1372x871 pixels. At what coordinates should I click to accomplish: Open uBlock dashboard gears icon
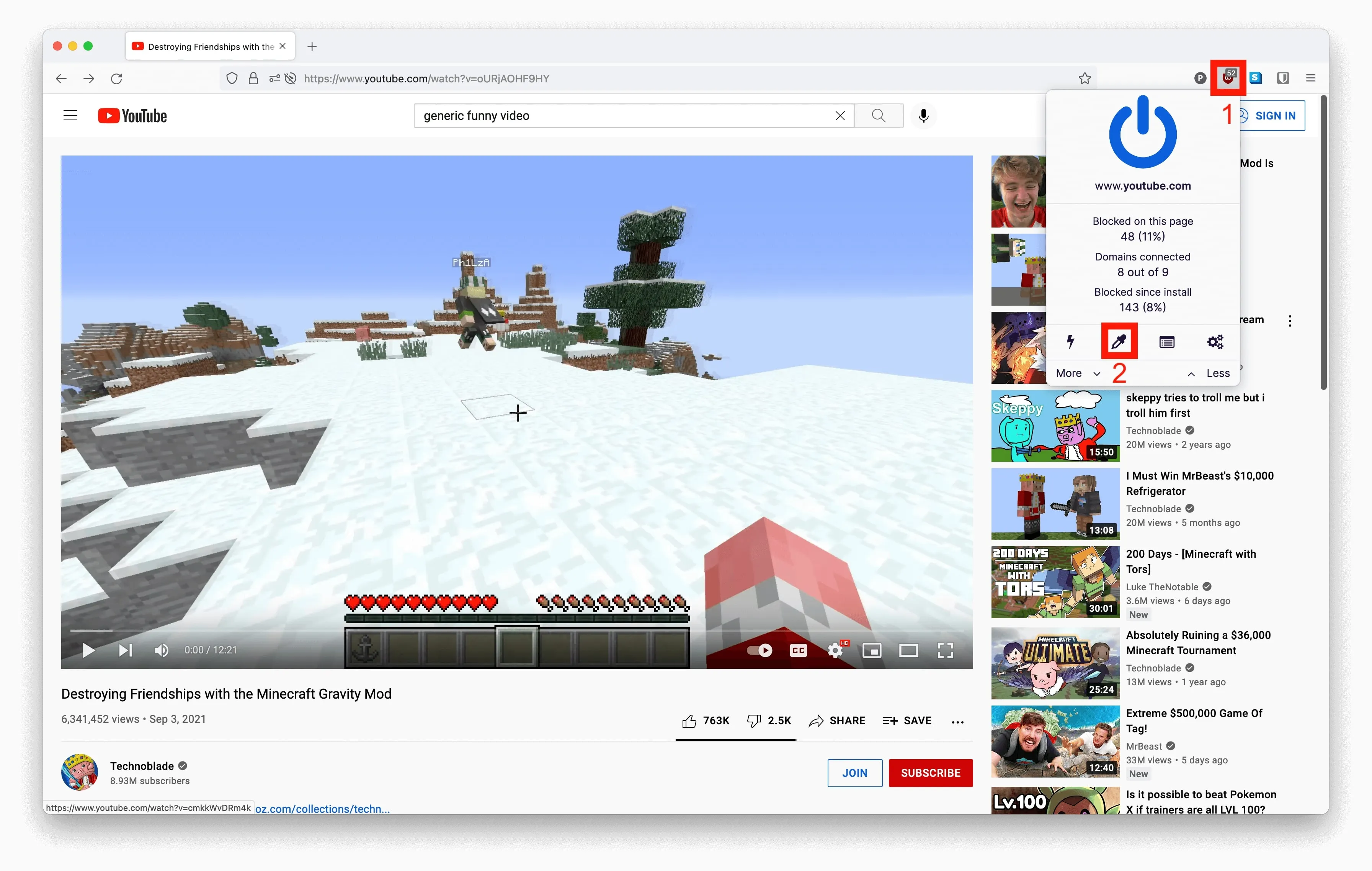pyautogui.click(x=1215, y=342)
